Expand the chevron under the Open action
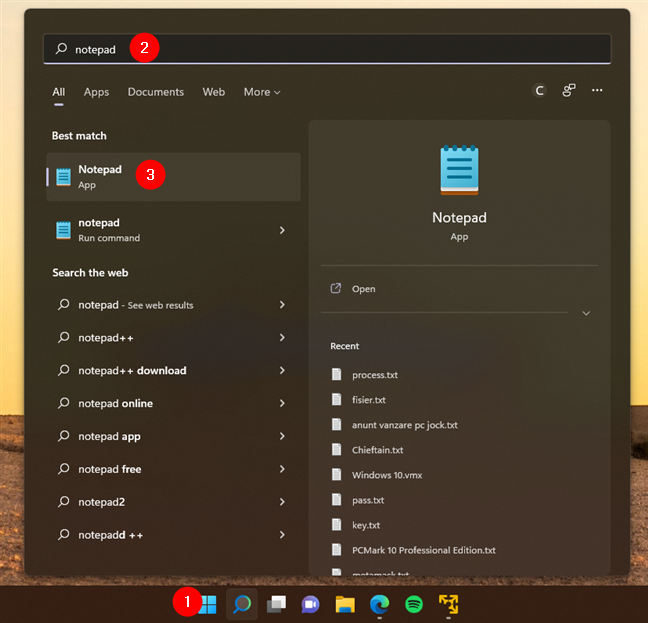Image resolution: width=648 pixels, height=623 pixels. tap(586, 313)
